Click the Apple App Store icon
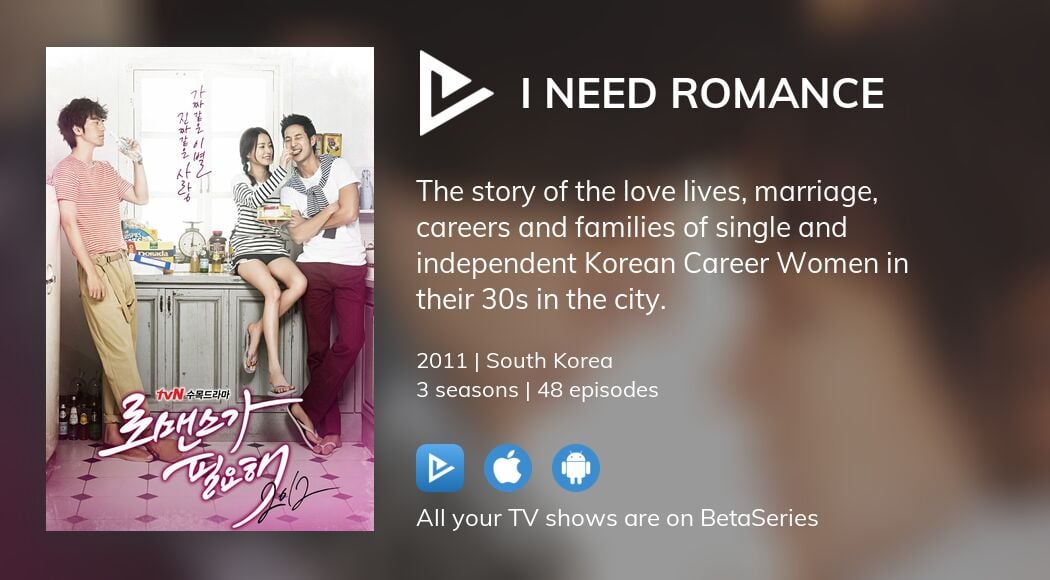Viewport: 1050px width, 580px height. click(508, 468)
